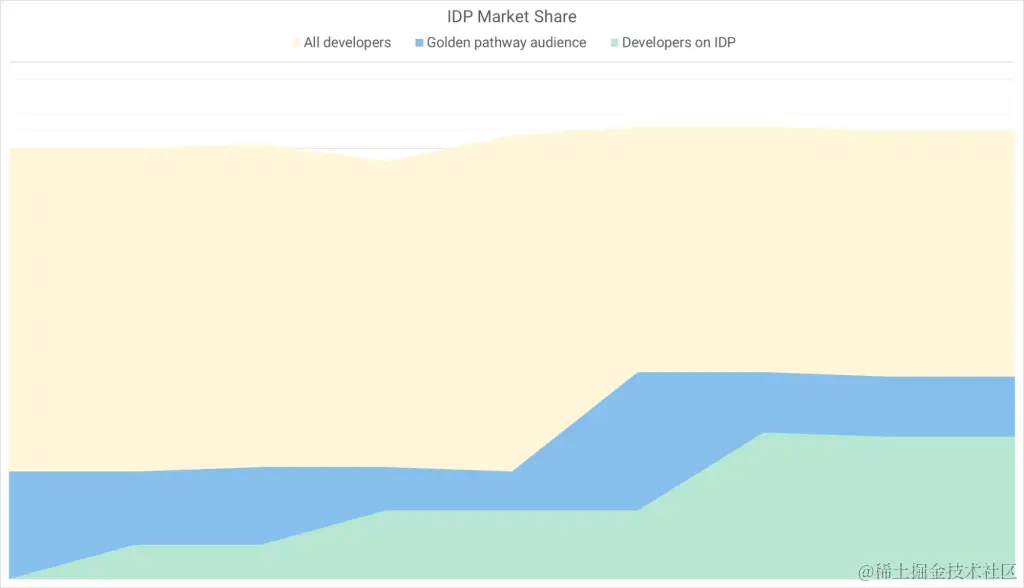Image resolution: width=1024 pixels, height=588 pixels.
Task: Click the chart title 'IDP Market Share'
Action: click(x=511, y=16)
